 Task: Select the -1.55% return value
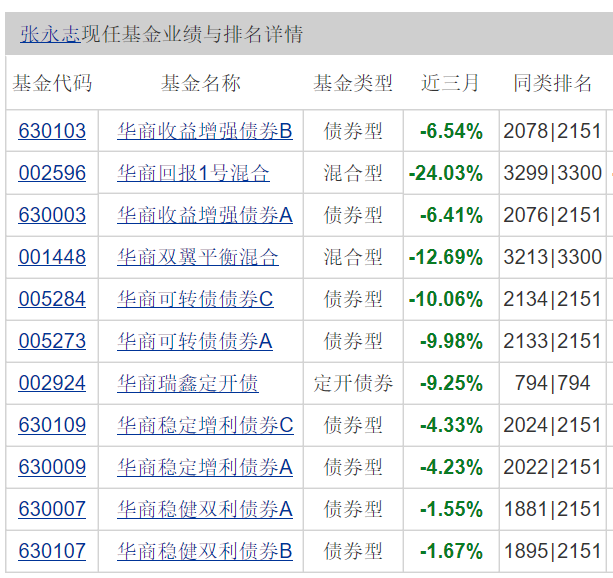(452, 509)
